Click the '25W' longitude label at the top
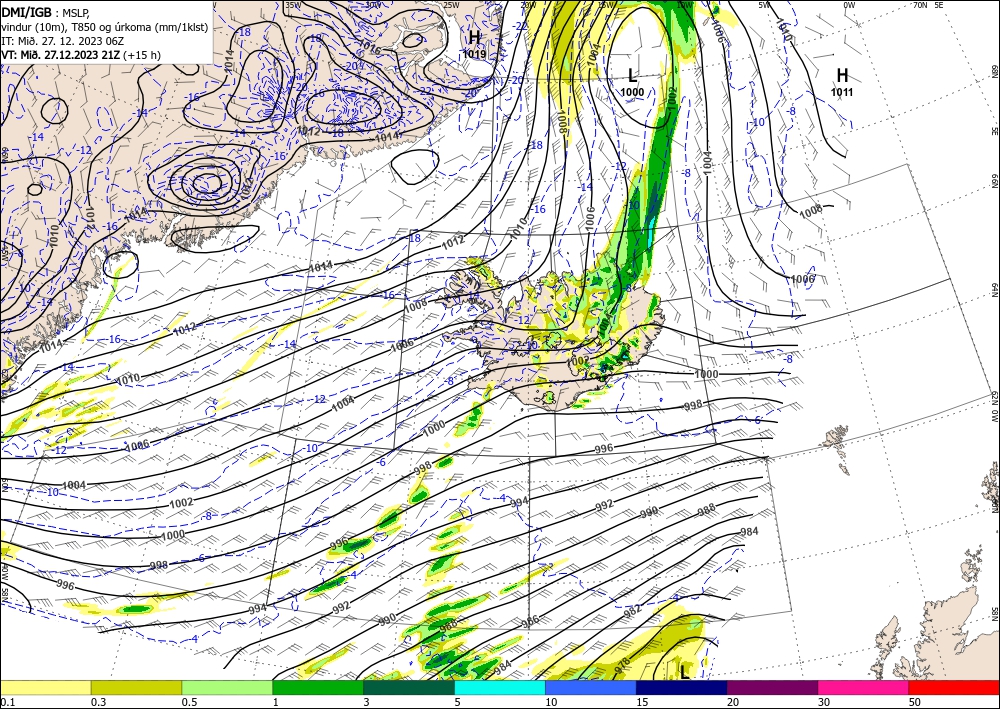 click(451, 5)
